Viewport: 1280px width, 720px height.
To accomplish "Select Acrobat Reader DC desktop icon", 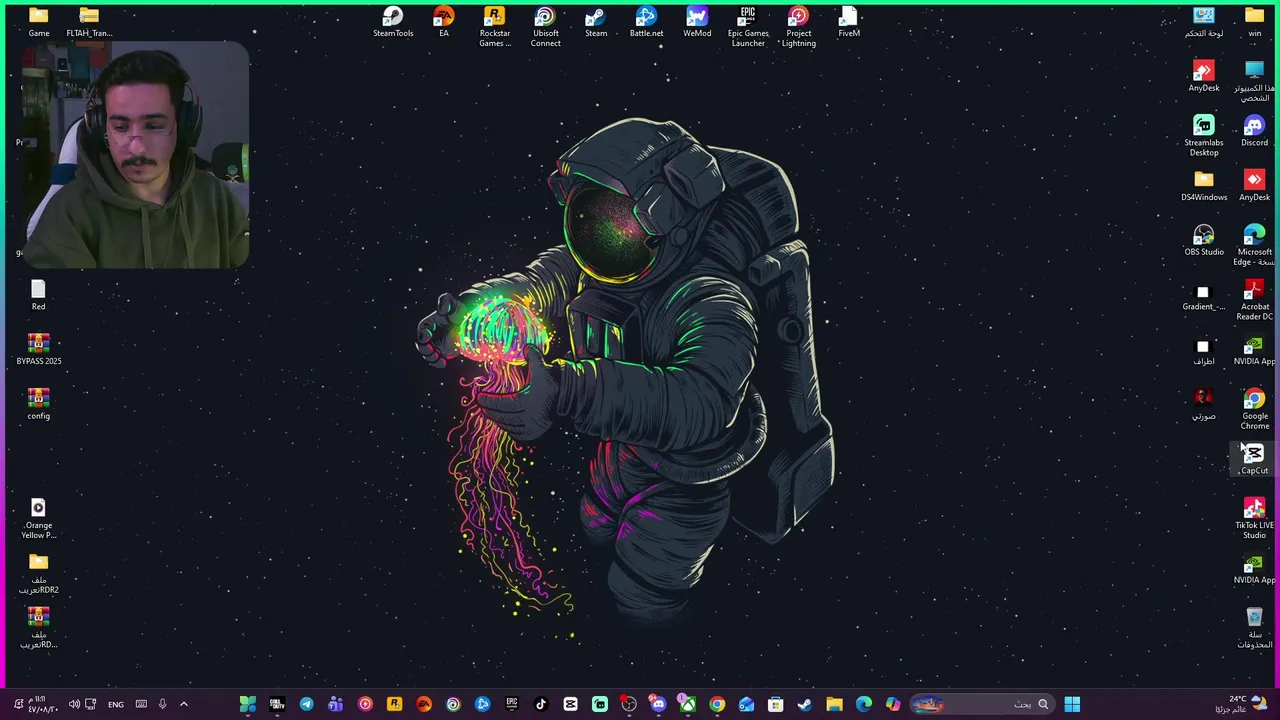I will pos(1254,300).
